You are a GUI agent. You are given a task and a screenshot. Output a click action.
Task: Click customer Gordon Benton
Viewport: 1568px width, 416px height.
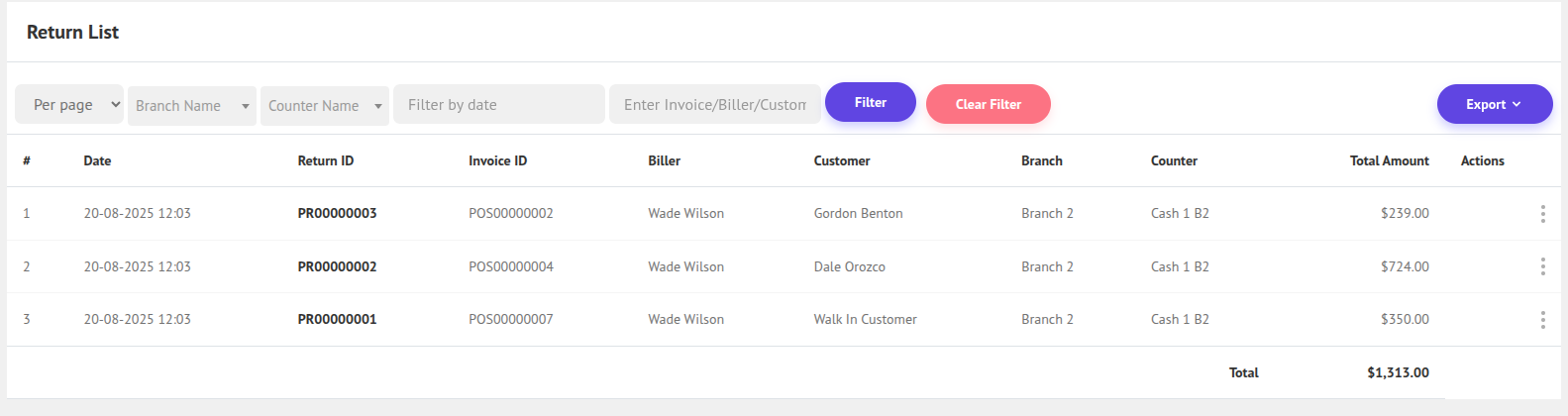click(x=858, y=214)
